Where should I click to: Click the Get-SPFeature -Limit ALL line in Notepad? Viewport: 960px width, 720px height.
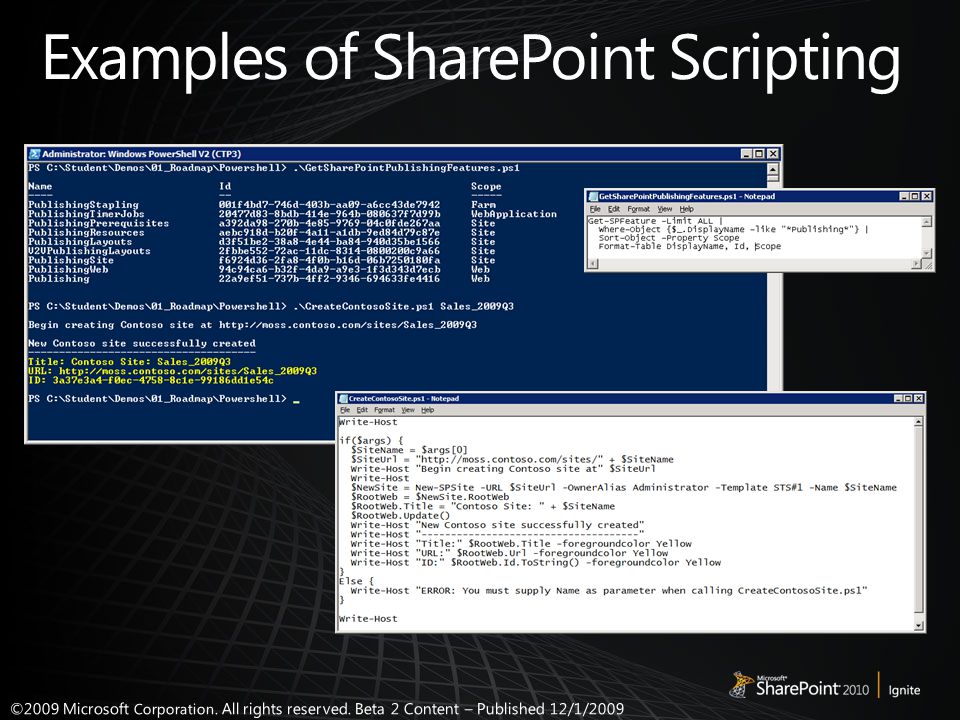click(656, 221)
